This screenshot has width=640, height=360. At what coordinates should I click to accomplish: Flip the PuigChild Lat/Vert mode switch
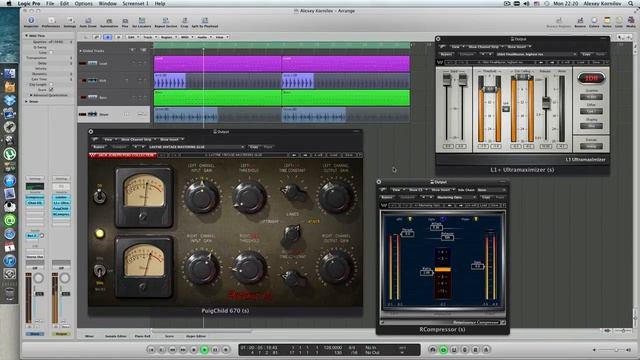point(292,234)
